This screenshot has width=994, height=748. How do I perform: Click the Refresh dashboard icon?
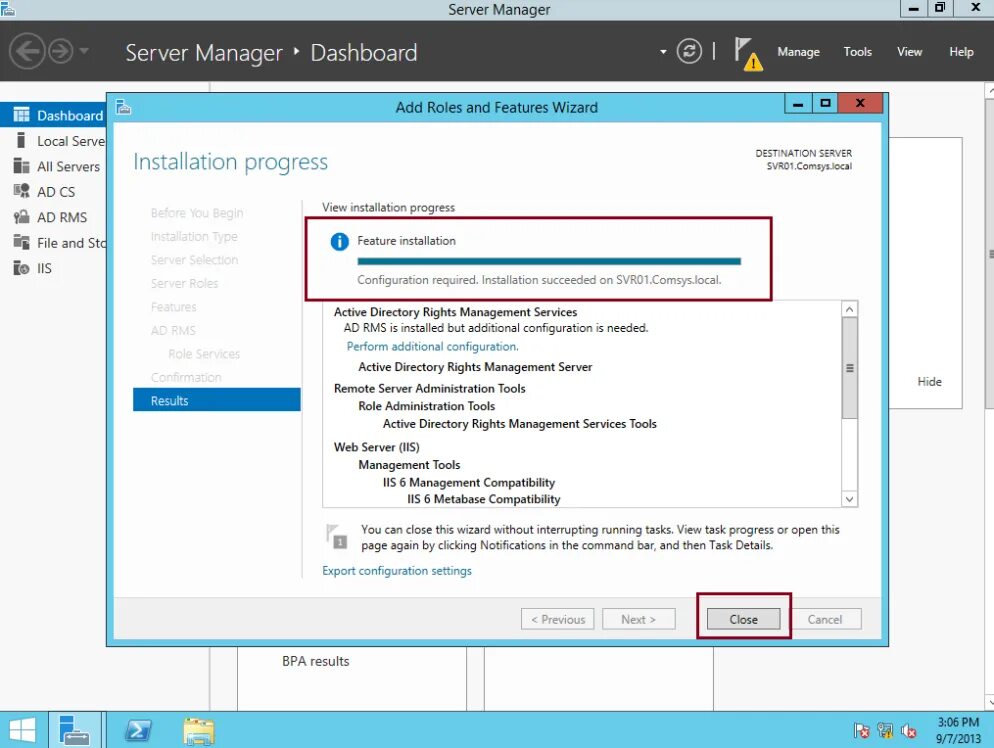(689, 51)
